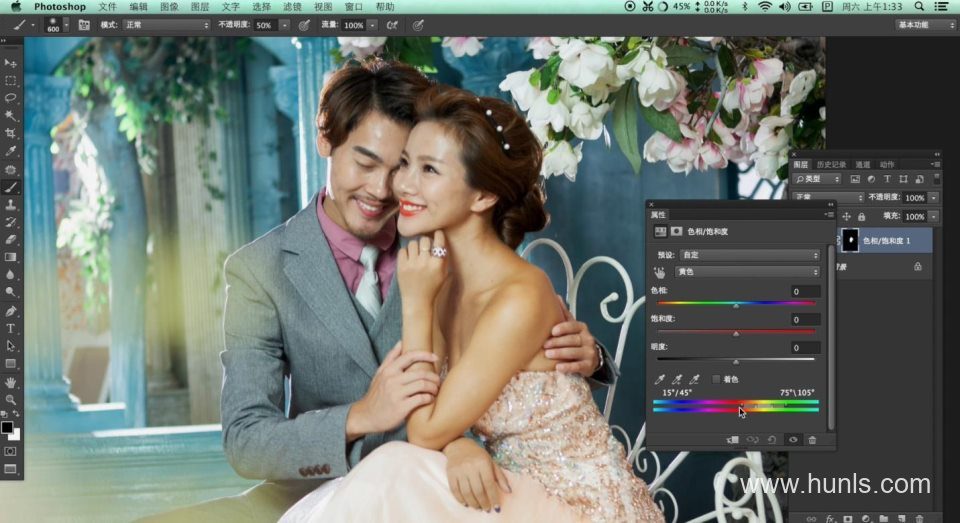Select the Move tool
The image size is (960, 523).
[10, 63]
